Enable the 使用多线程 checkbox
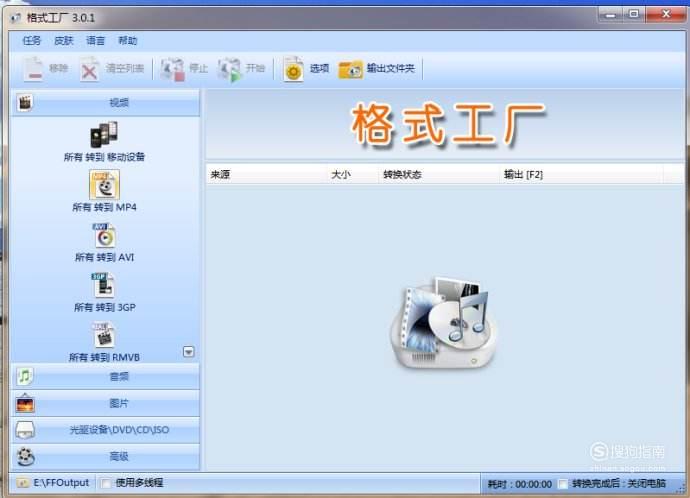The height and width of the screenshot is (498, 690). [x=106, y=483]
